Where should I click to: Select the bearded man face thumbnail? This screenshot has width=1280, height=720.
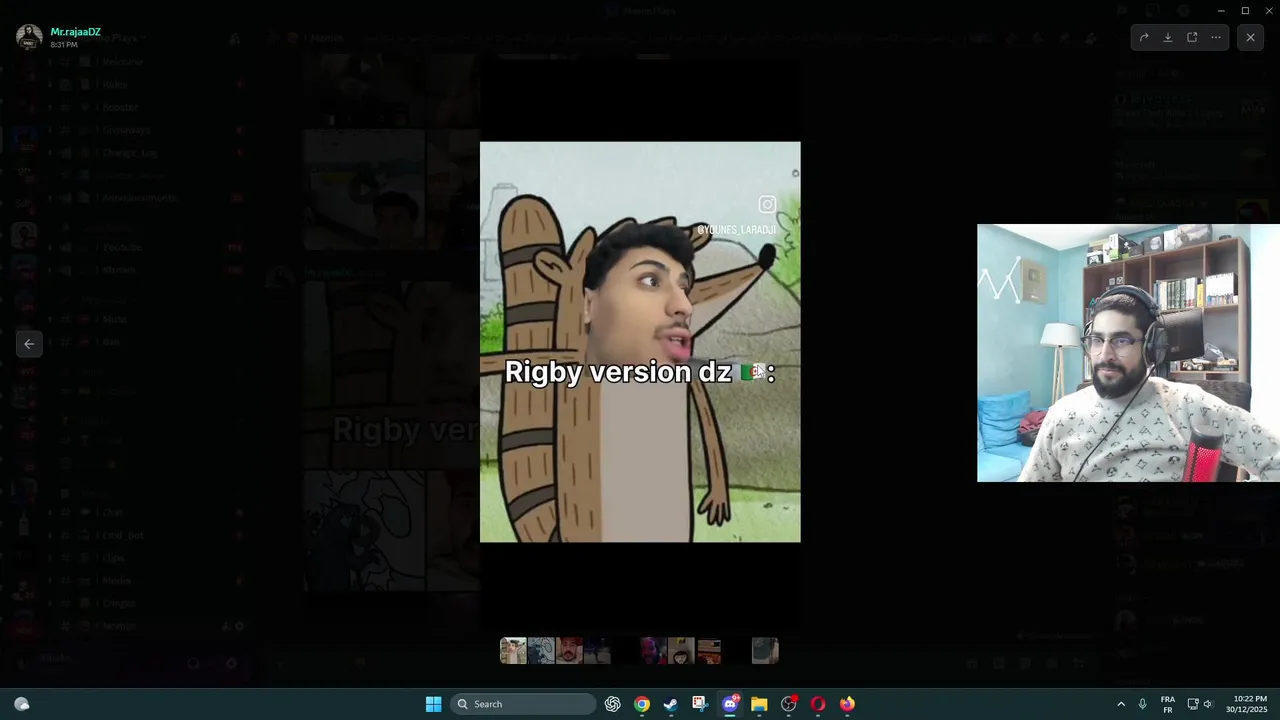(x=569, y=651)
